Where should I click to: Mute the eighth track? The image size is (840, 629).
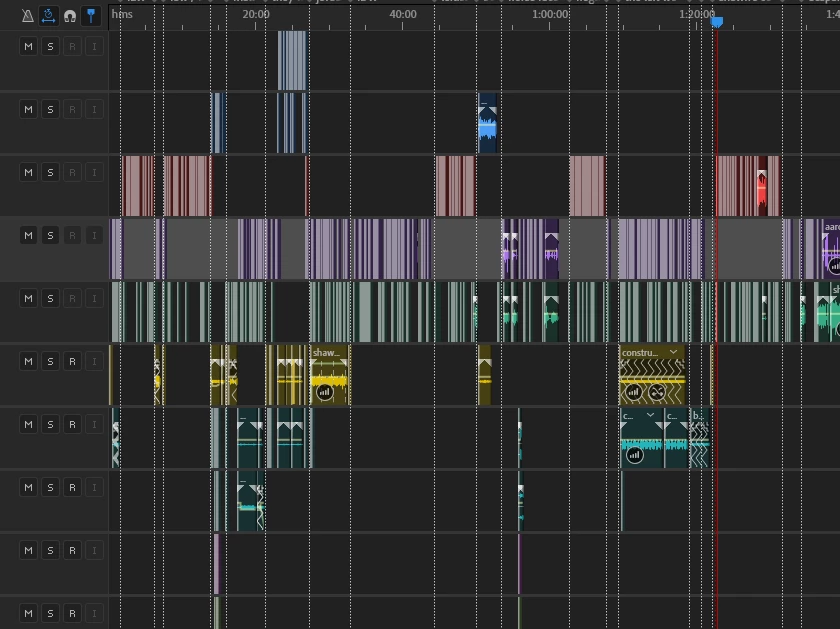point(28,487)
